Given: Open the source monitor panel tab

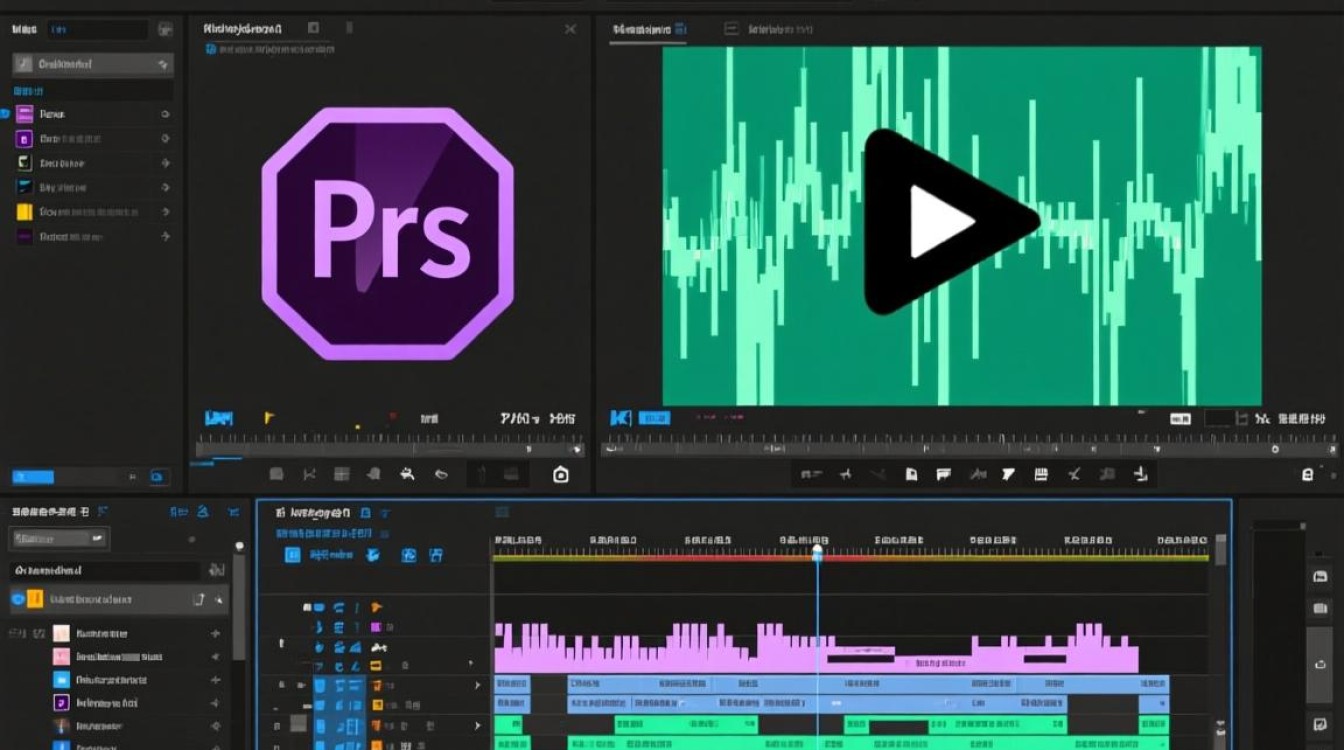Looking at the screenshot, I should point(242,30).
